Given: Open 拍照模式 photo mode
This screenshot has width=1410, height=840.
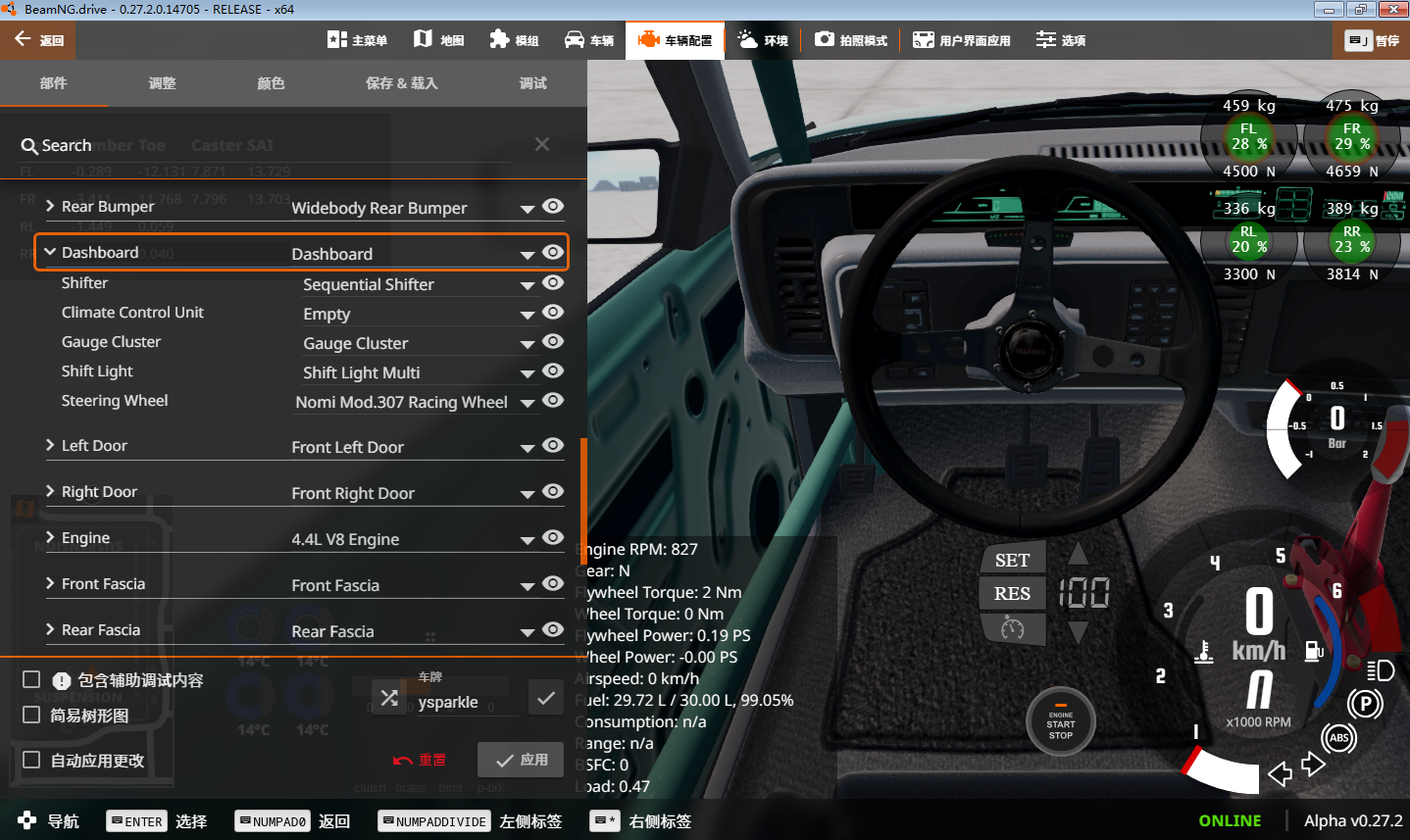Looking at the screenshot, I should point(851,39).
